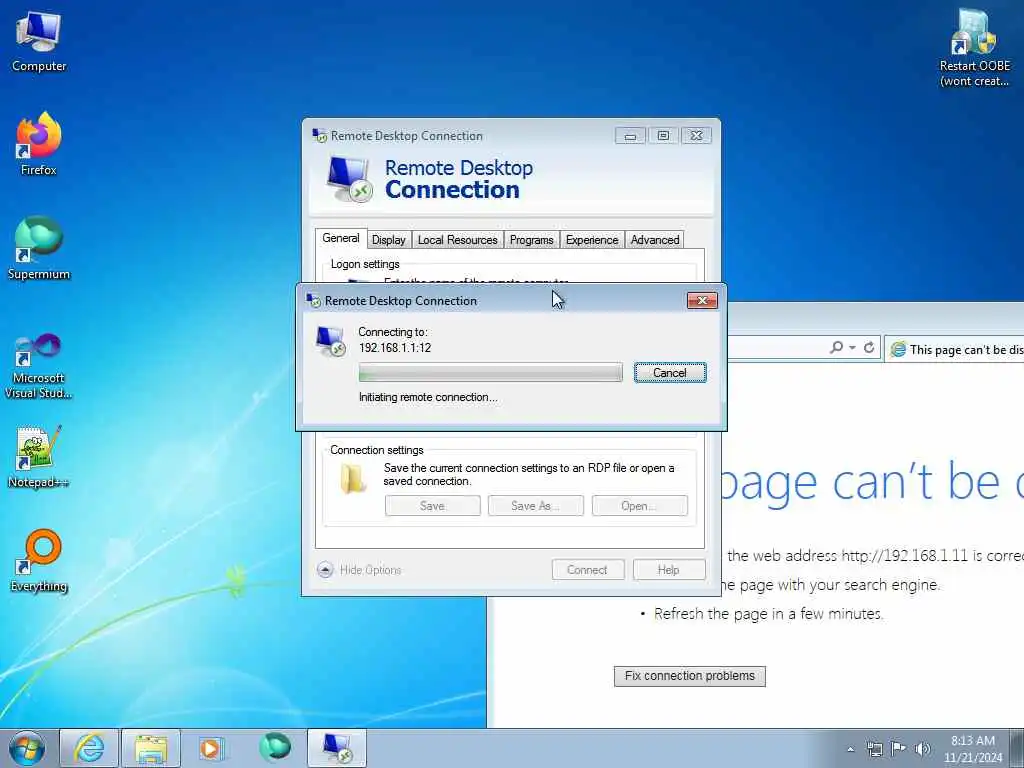Open Supermium from the taskbar
Screen dimensions: 1024x768
click(274, 748)
